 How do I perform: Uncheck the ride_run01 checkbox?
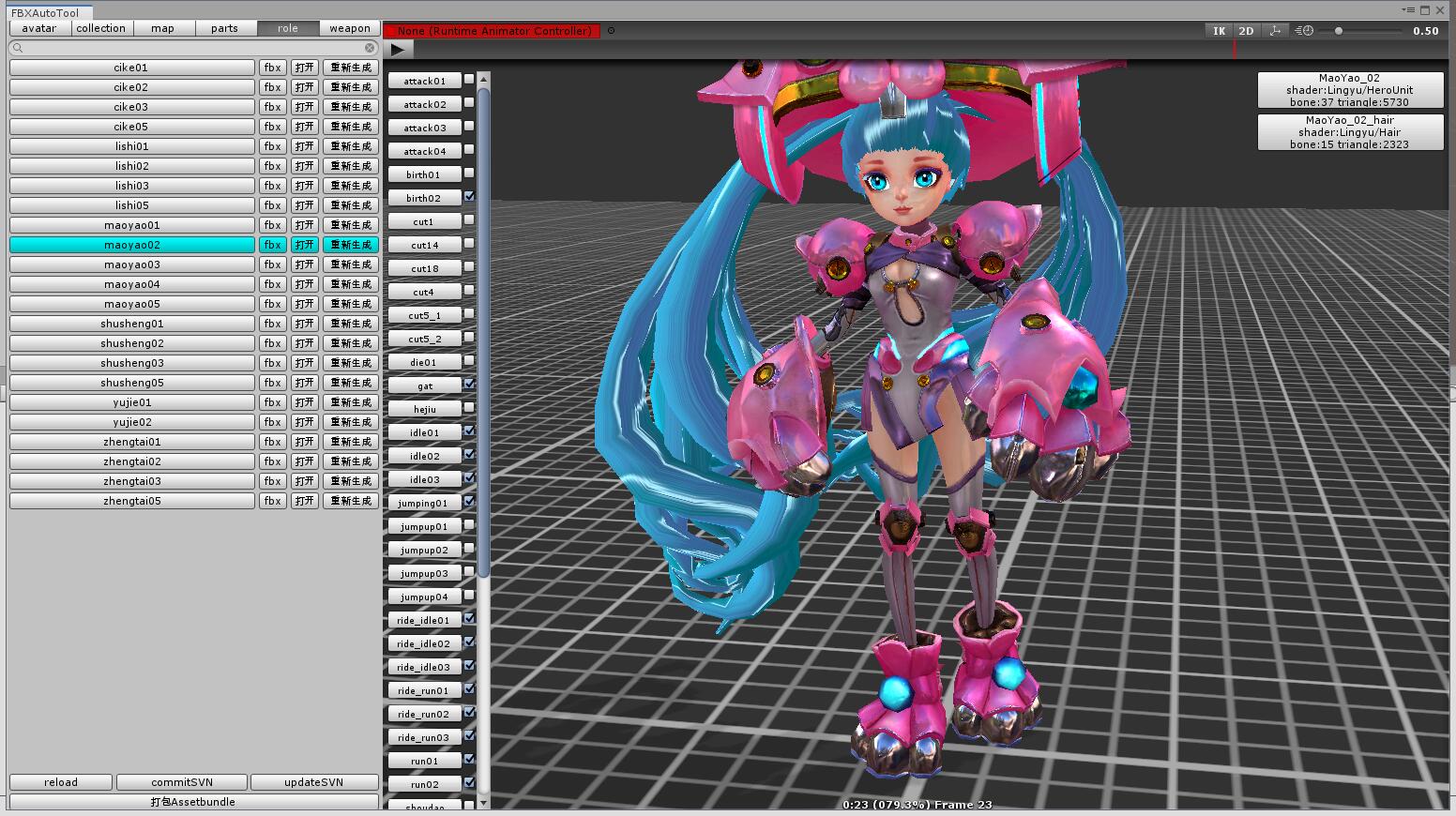point(469,689)
